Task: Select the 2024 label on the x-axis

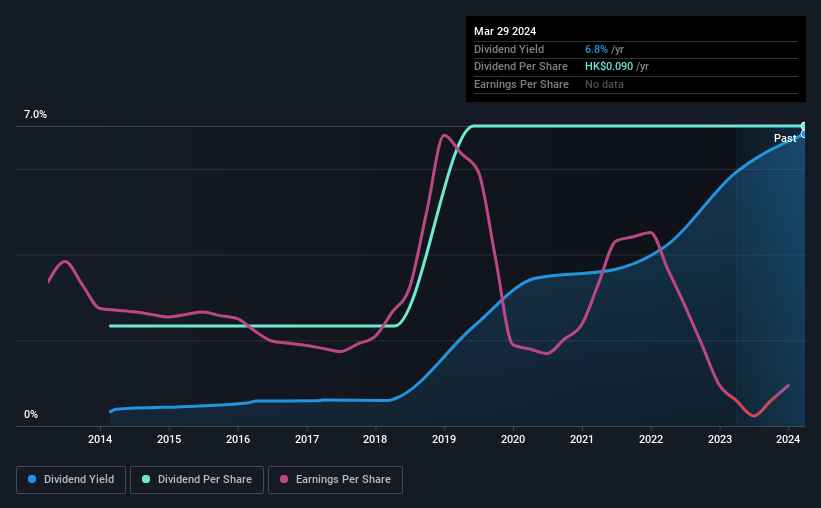Action: pos(788,439)
